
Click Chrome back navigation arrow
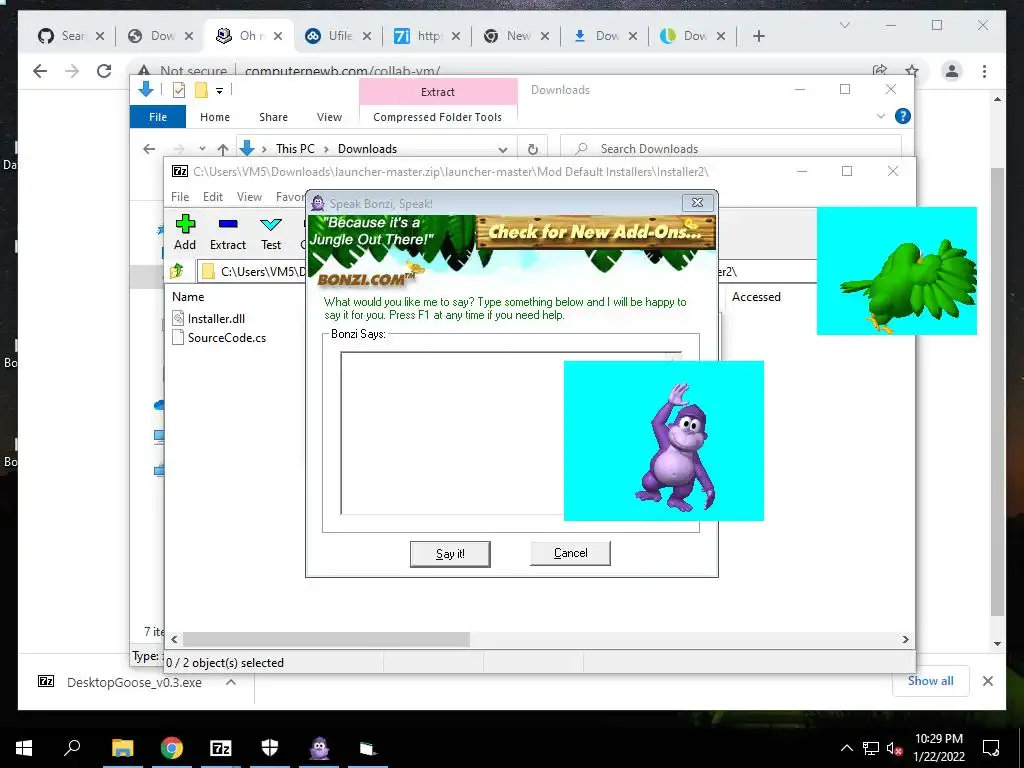(x=40, y=71)
